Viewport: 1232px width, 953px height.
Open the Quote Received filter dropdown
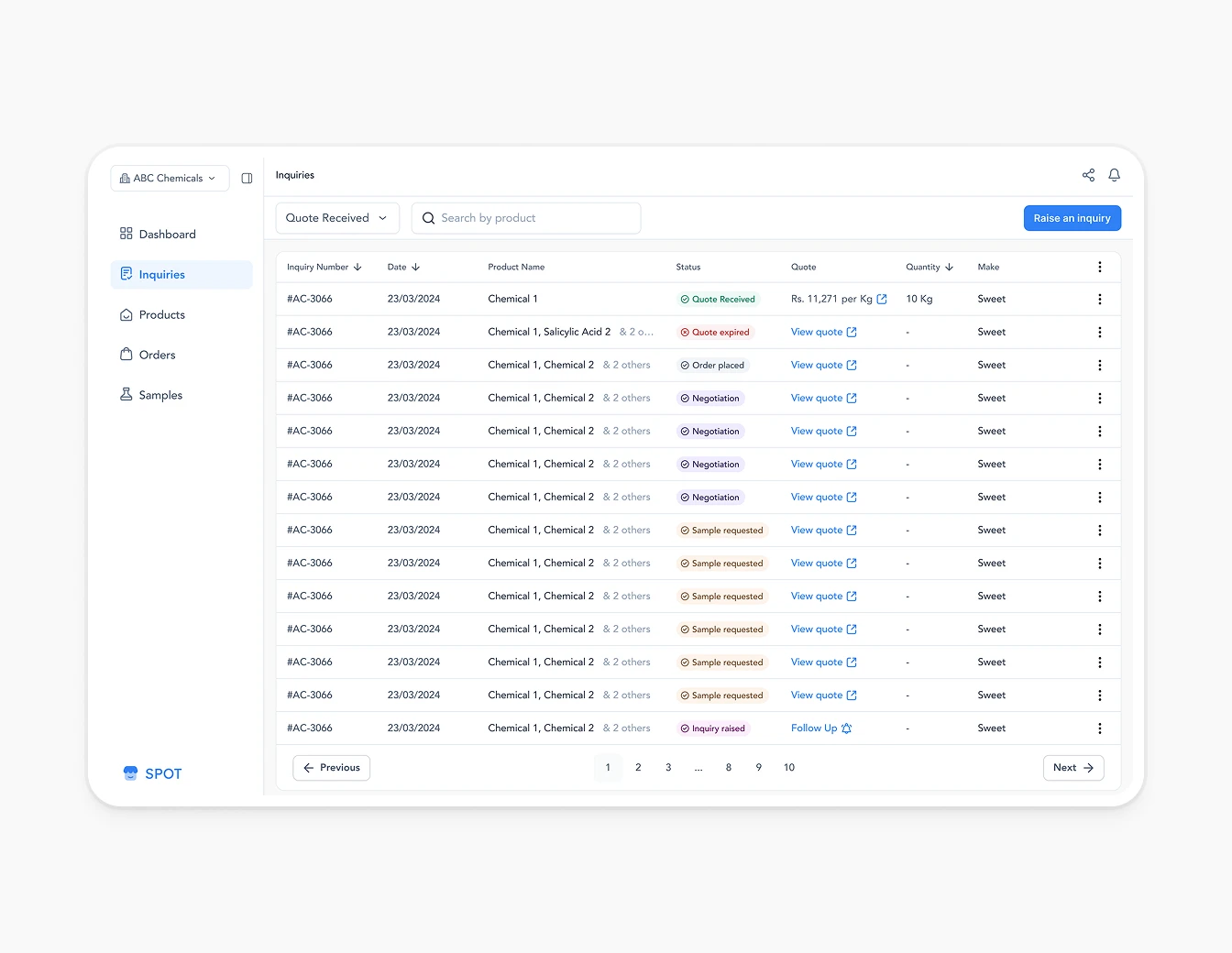tap(336, 217)
